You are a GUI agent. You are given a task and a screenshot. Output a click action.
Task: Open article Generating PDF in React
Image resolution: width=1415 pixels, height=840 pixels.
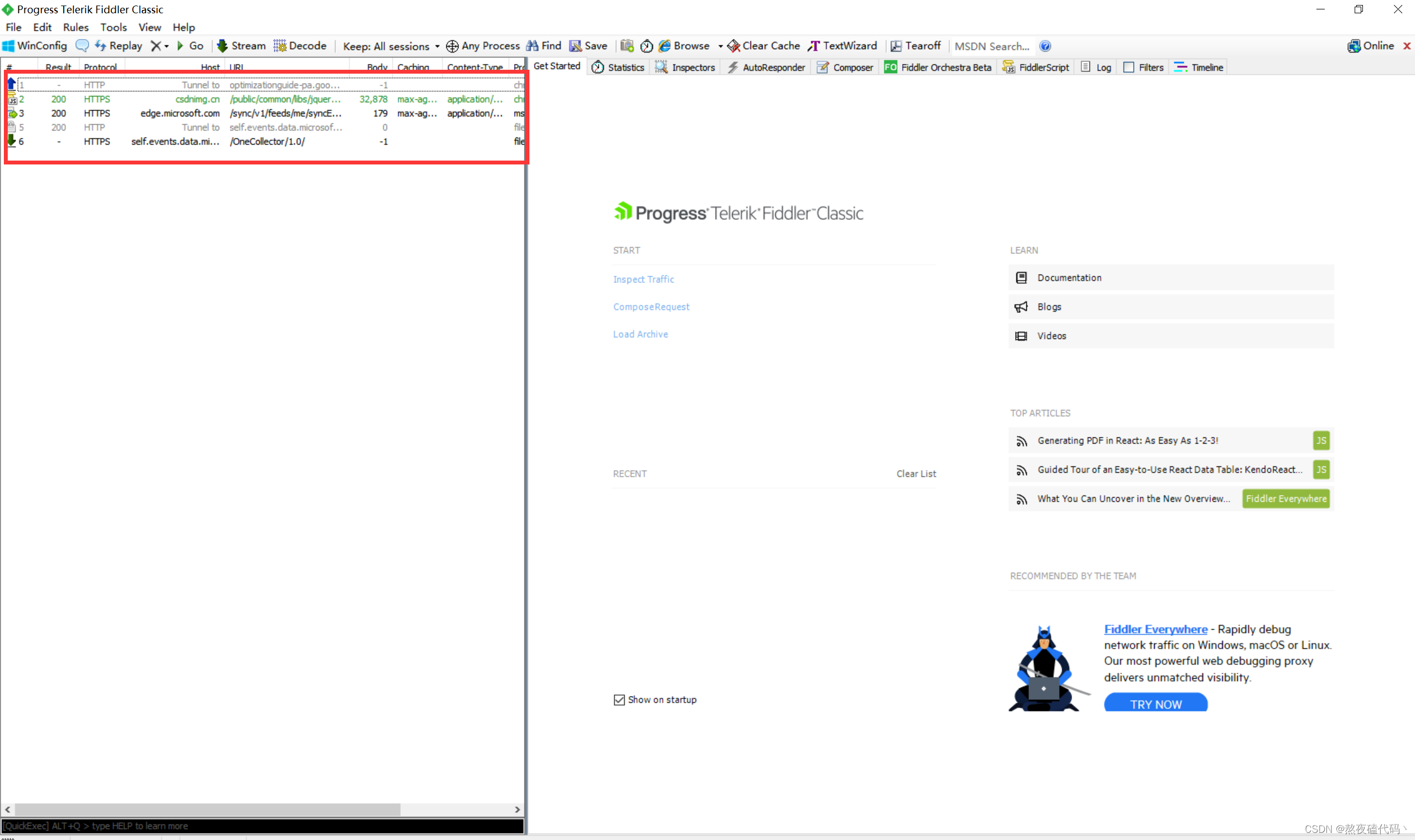click(1171, 440)
